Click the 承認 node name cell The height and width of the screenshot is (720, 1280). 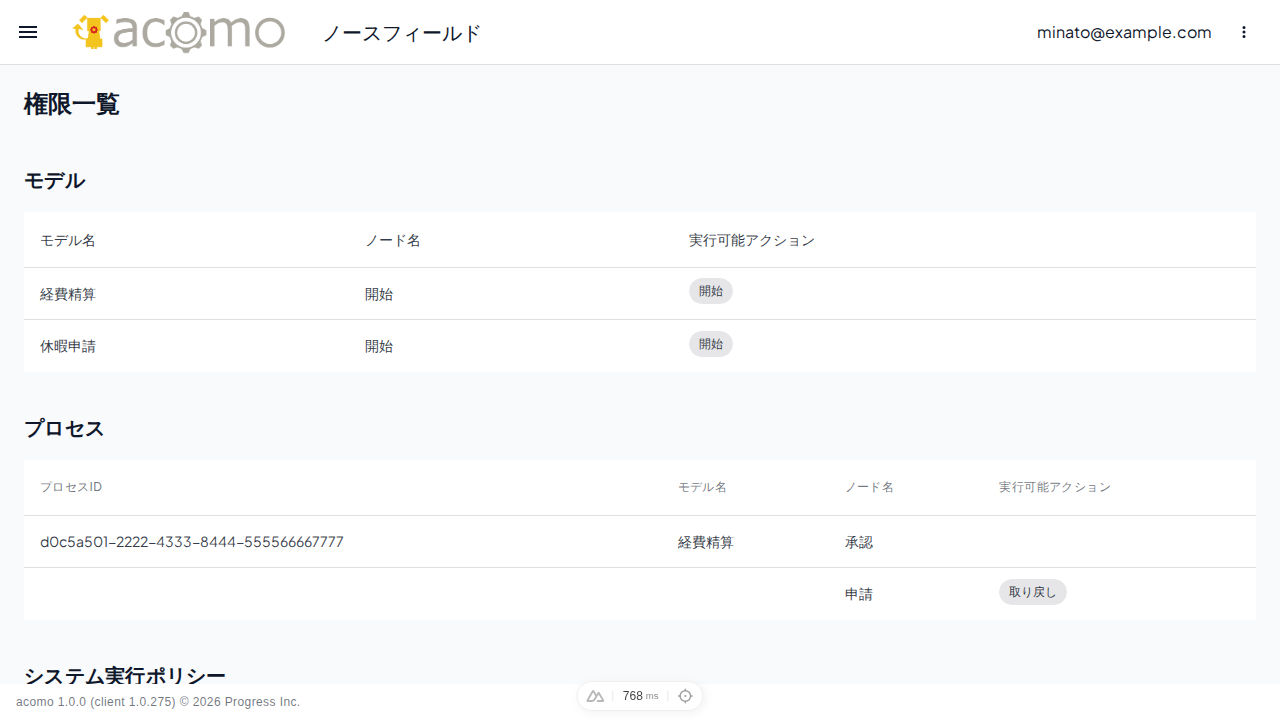click(x=859, y=542)
